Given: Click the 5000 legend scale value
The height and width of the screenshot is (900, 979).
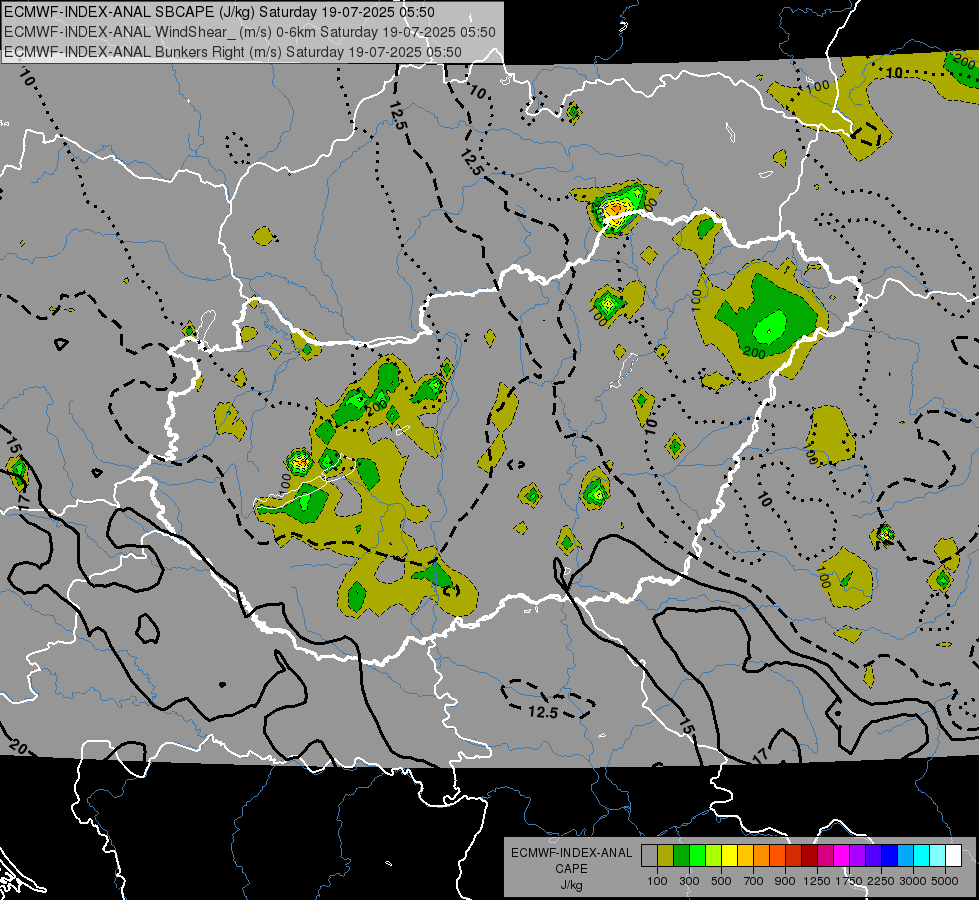Looking at the screenshot, I should (945, 881).
